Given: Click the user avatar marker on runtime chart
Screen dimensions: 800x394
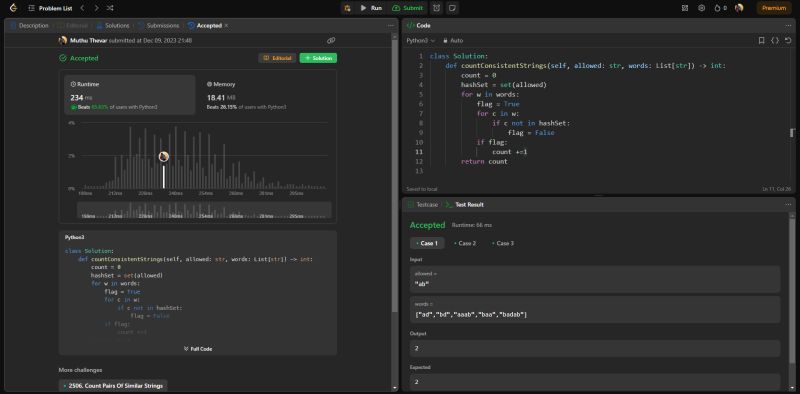Looking at the screenshot, I should (164, 157).
